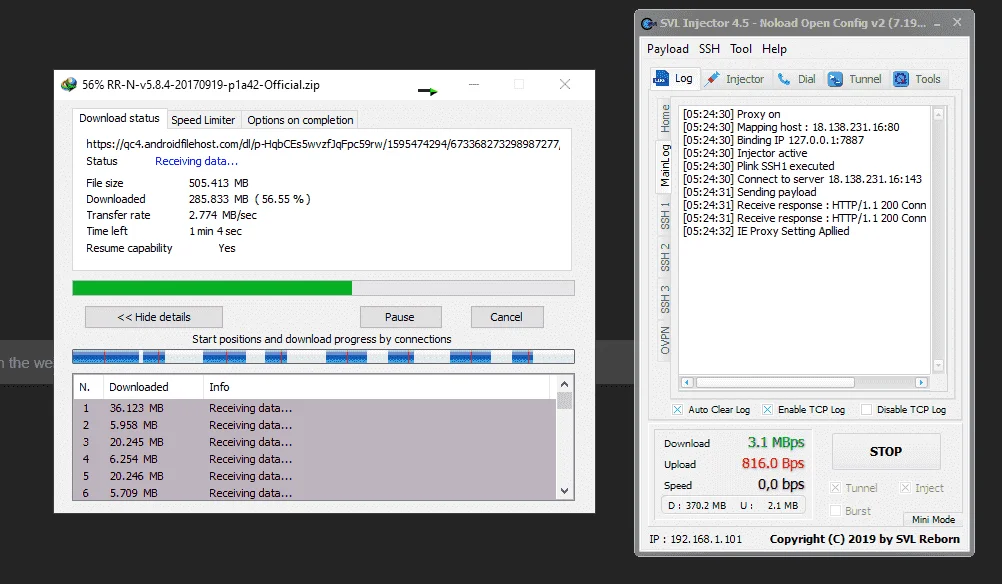Click the SVL Injector app icon in title bar
The image size is (1002, 584).
(649, 24)
